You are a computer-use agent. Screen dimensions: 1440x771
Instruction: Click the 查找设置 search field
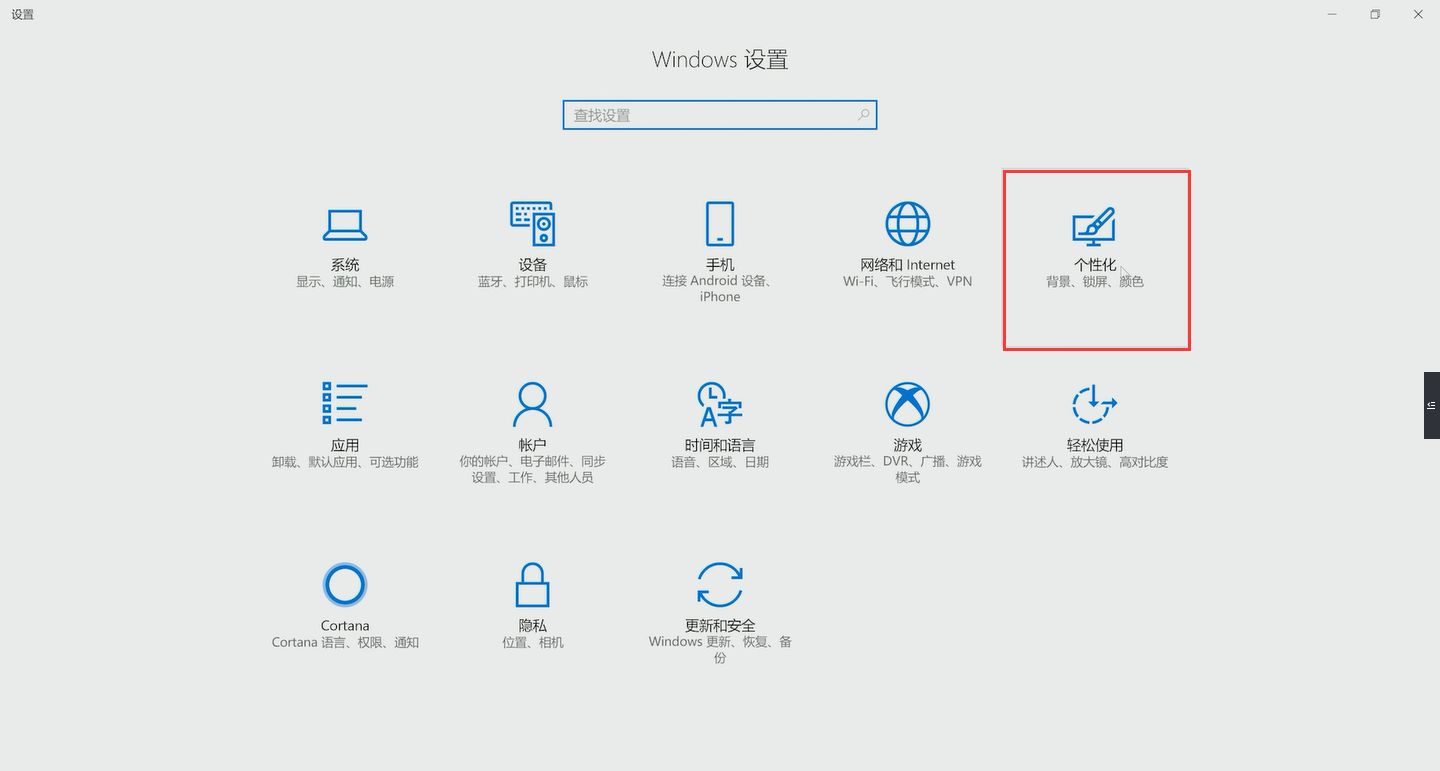pos(720,115)
